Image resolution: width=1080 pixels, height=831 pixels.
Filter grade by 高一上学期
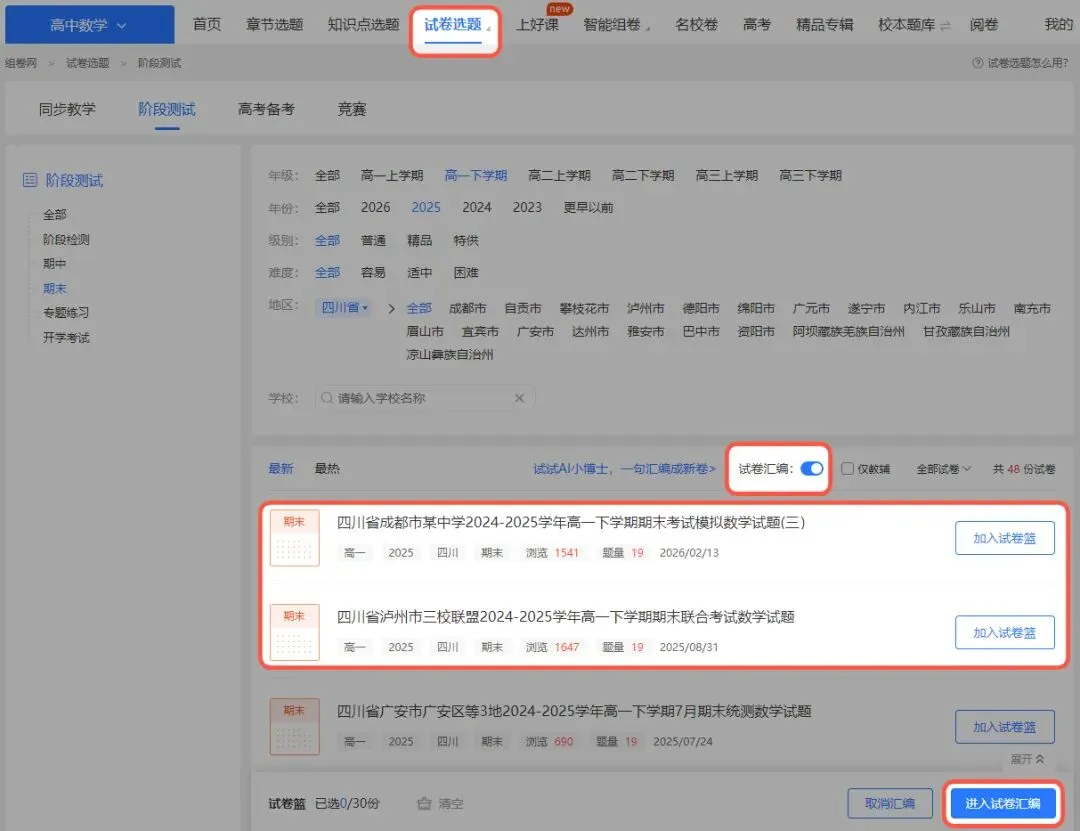click(392, 175)
